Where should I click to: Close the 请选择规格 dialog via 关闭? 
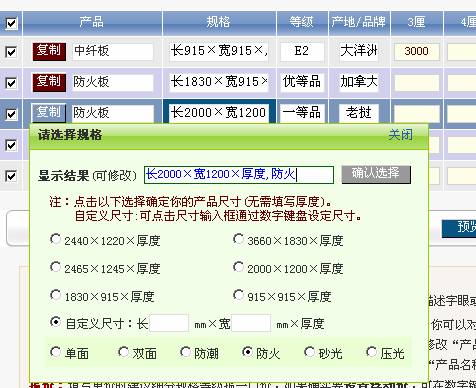click(x=400, y=135)
